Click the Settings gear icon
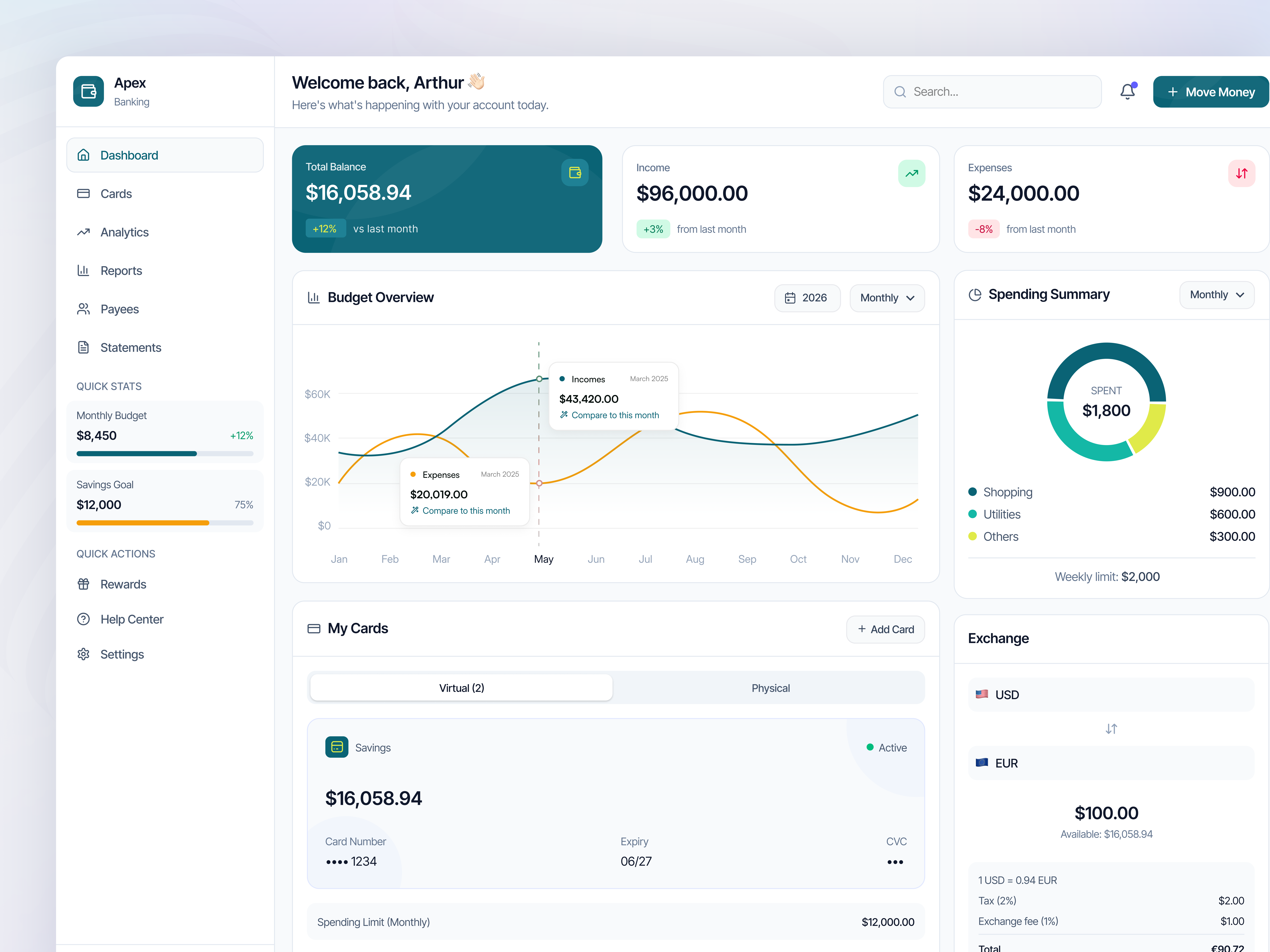 tap(83, 654)
